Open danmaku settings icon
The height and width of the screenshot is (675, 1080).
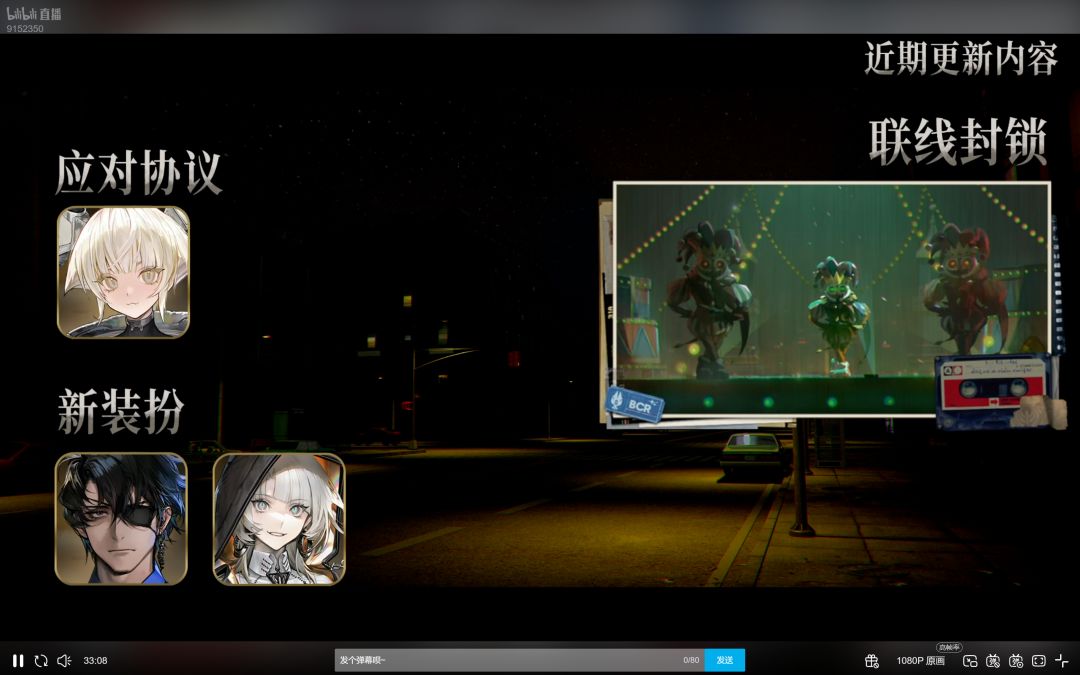pyautogui.click(x=1016, y=661)
